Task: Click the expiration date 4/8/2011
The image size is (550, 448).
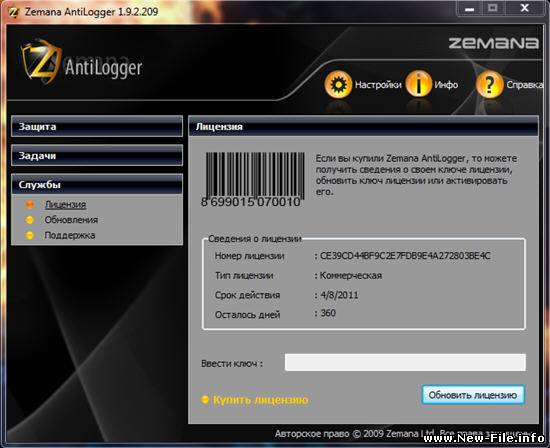Action: click(339, 295)
